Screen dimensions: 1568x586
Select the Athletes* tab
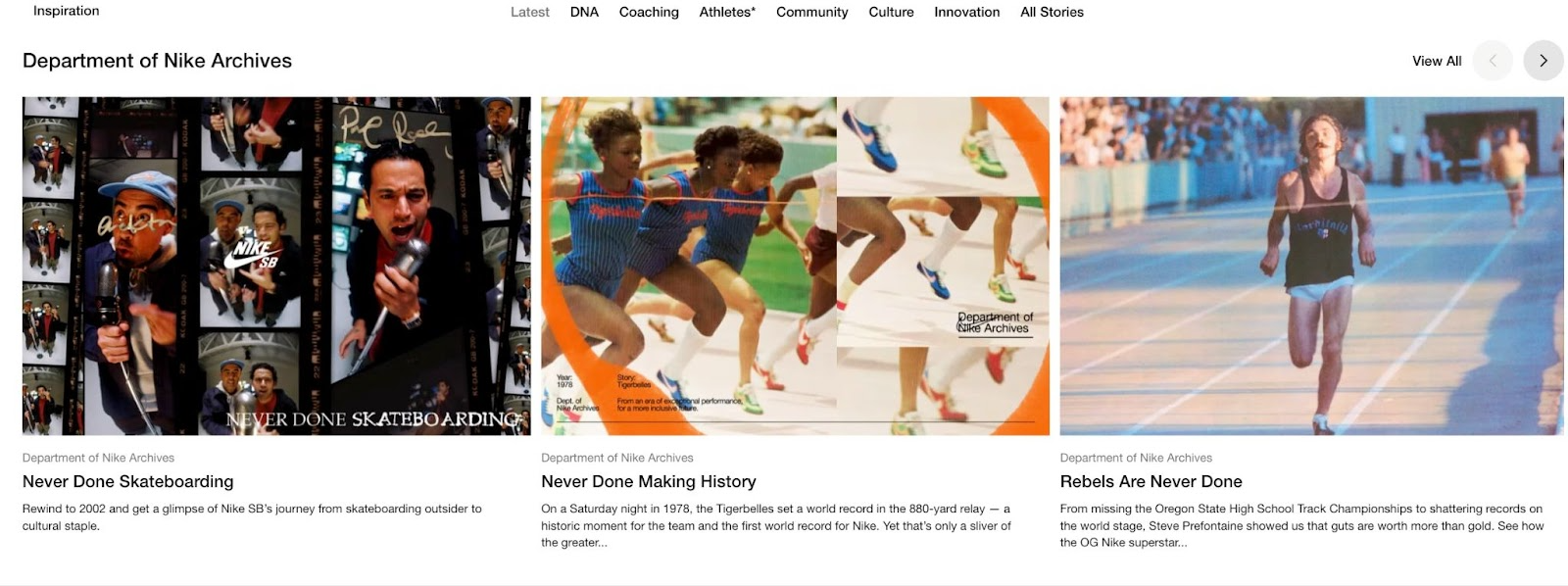[727, 12]
